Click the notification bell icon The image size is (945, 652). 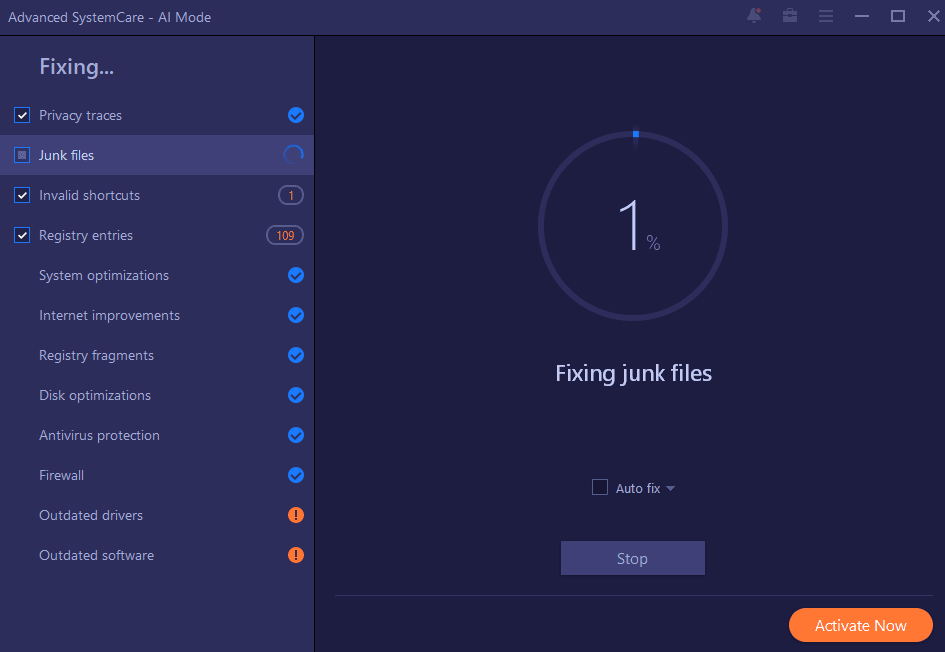pyautogui.click(x=754, y=16)
